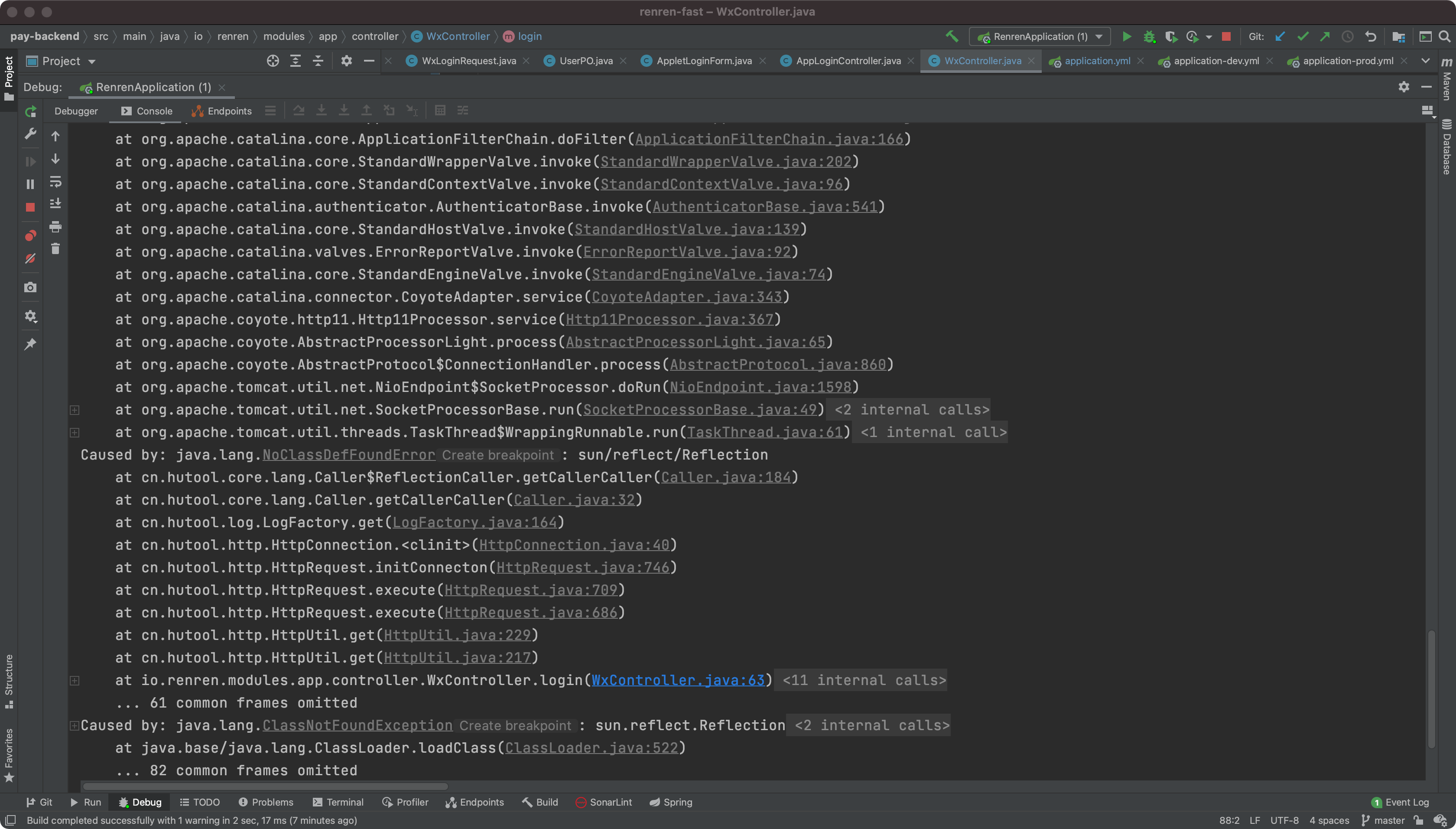
Task: Click the horizontal console scrollbar
Action: pos(265,787)
